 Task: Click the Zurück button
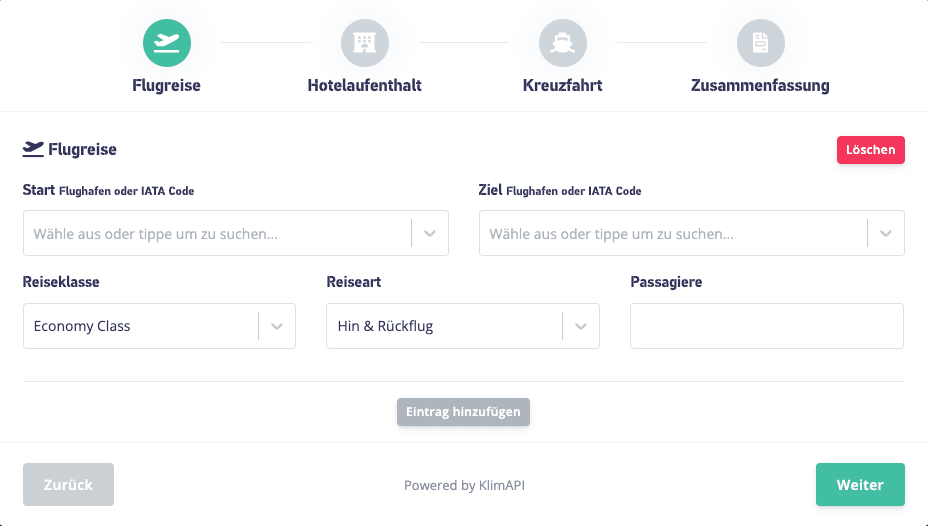point(68,485)
